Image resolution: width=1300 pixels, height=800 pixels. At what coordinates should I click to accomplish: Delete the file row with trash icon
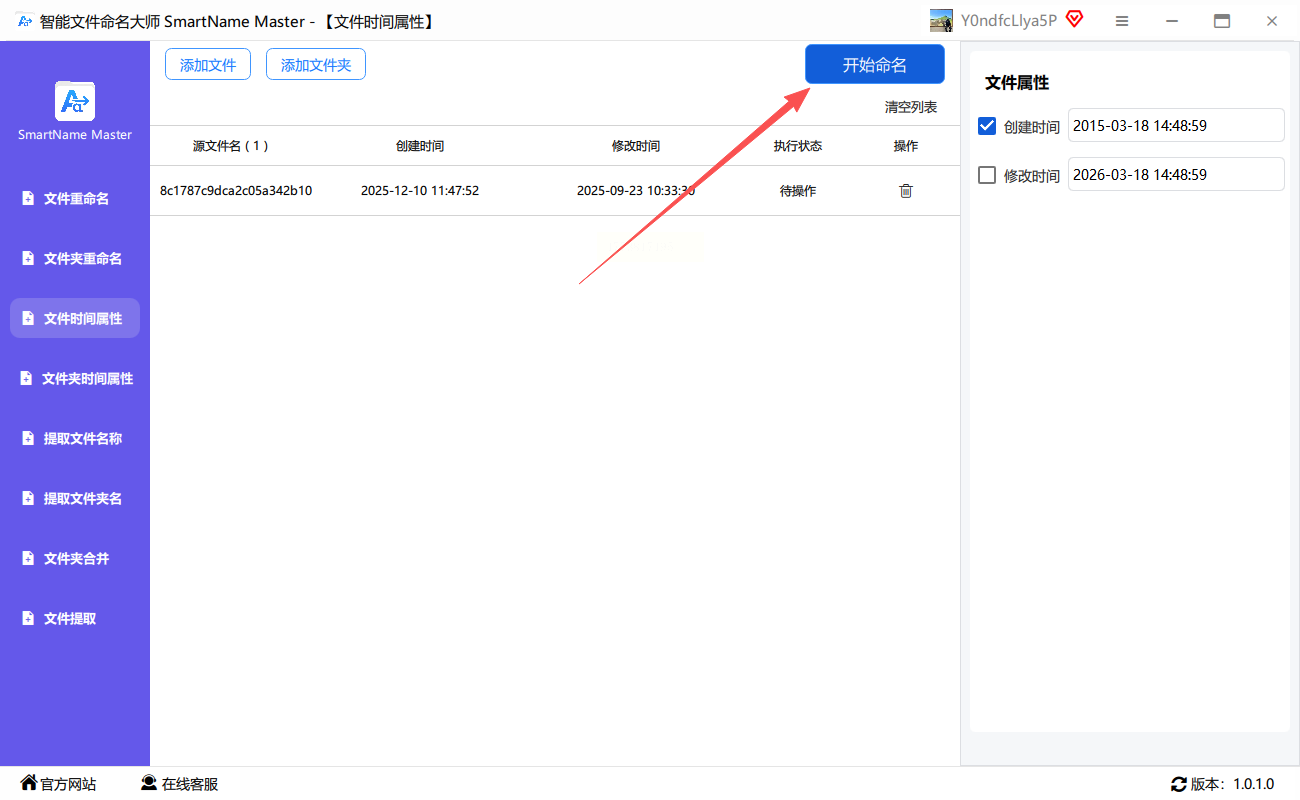906,191
